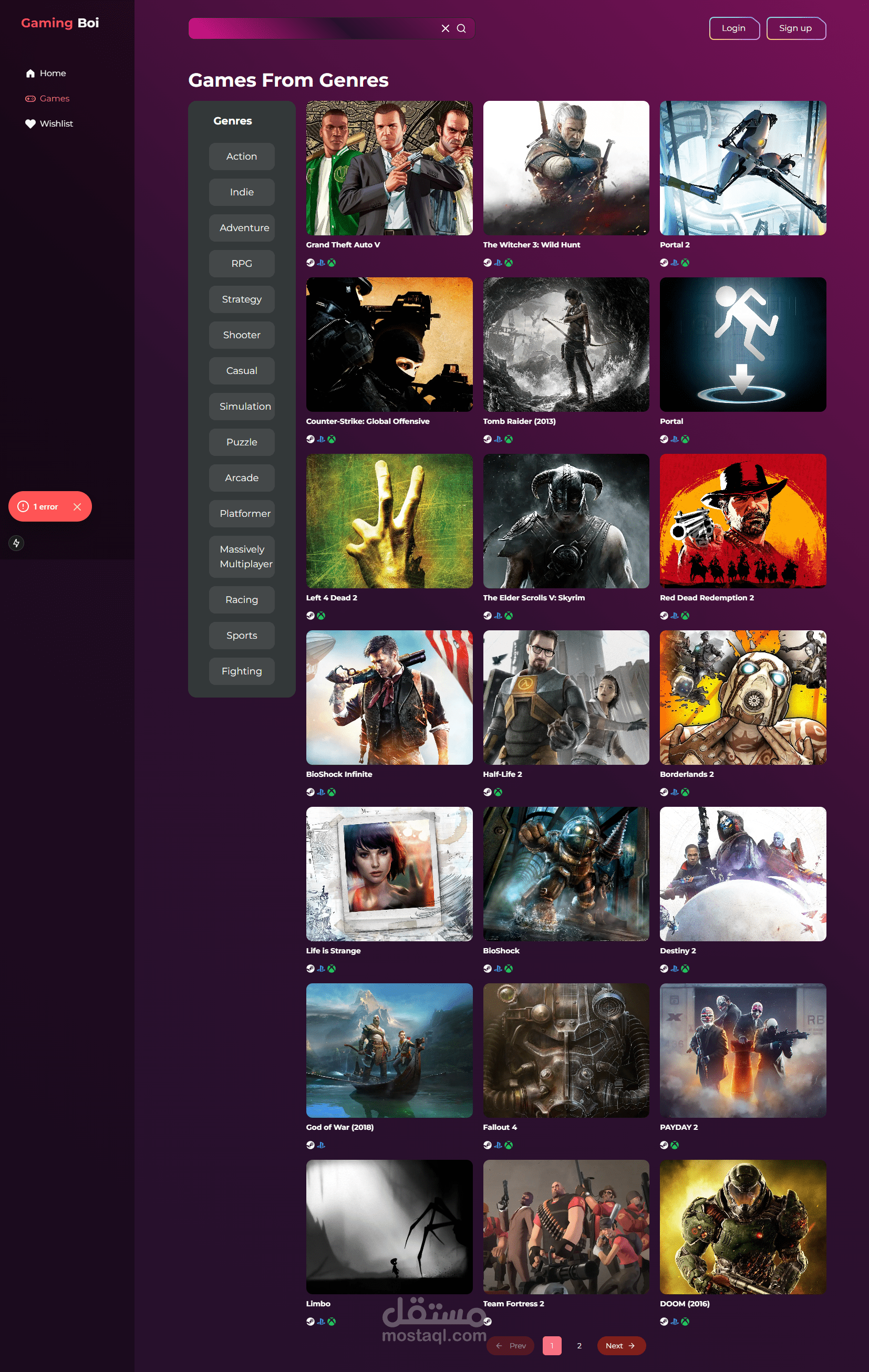869x1372 pixels.
Task: Click Steam icon under Team Fortress 2
Action: [x=488, y=1322]
